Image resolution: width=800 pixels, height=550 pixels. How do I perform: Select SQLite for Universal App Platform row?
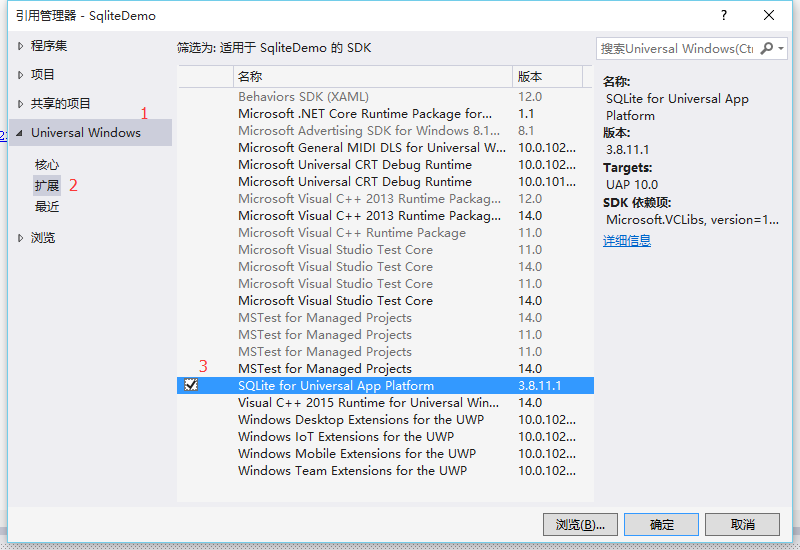click(x=385, y=386)
